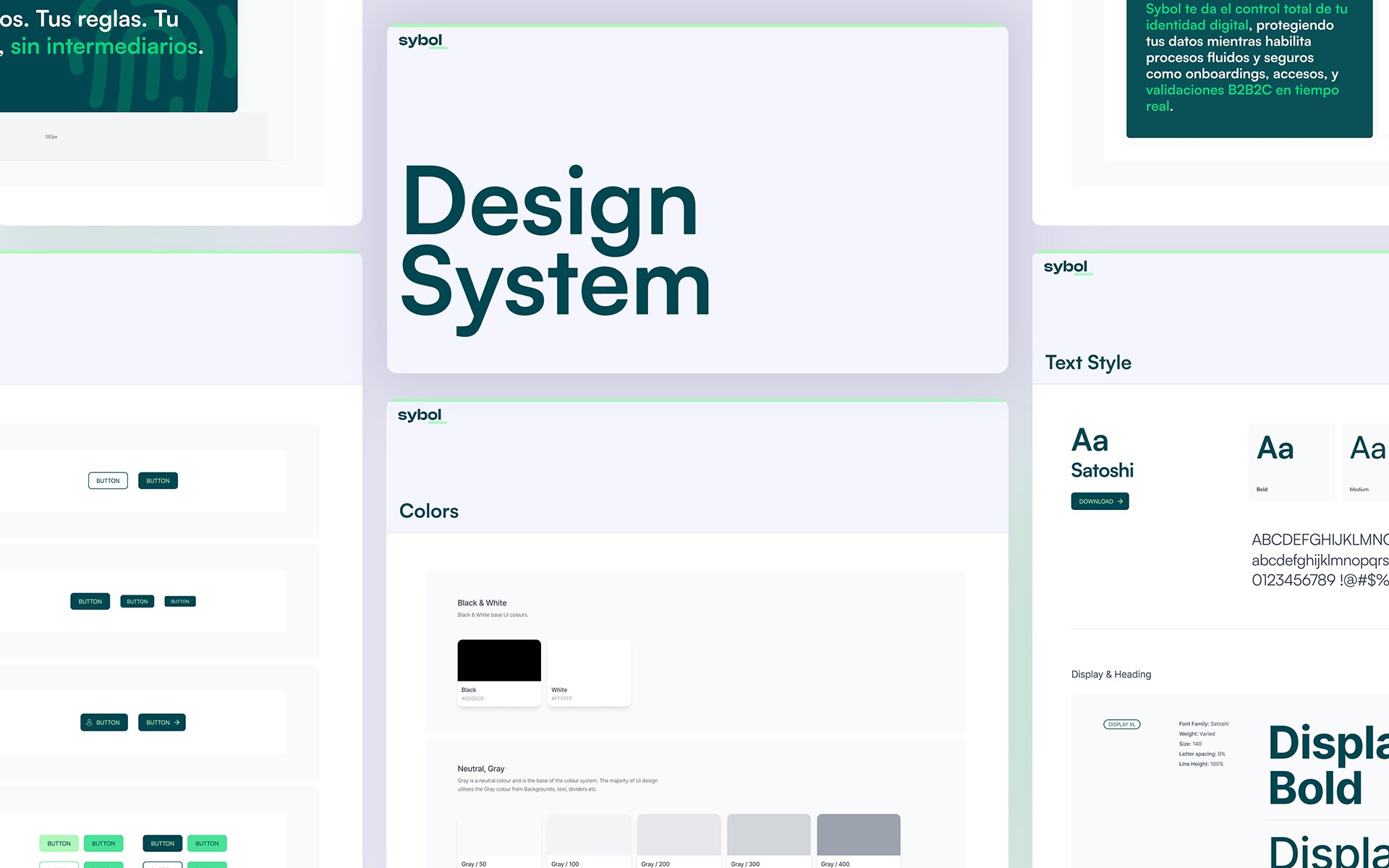Click the Aa Bold font weight tile
This screenshot has width=1389, height=868.
[1291, 461]
